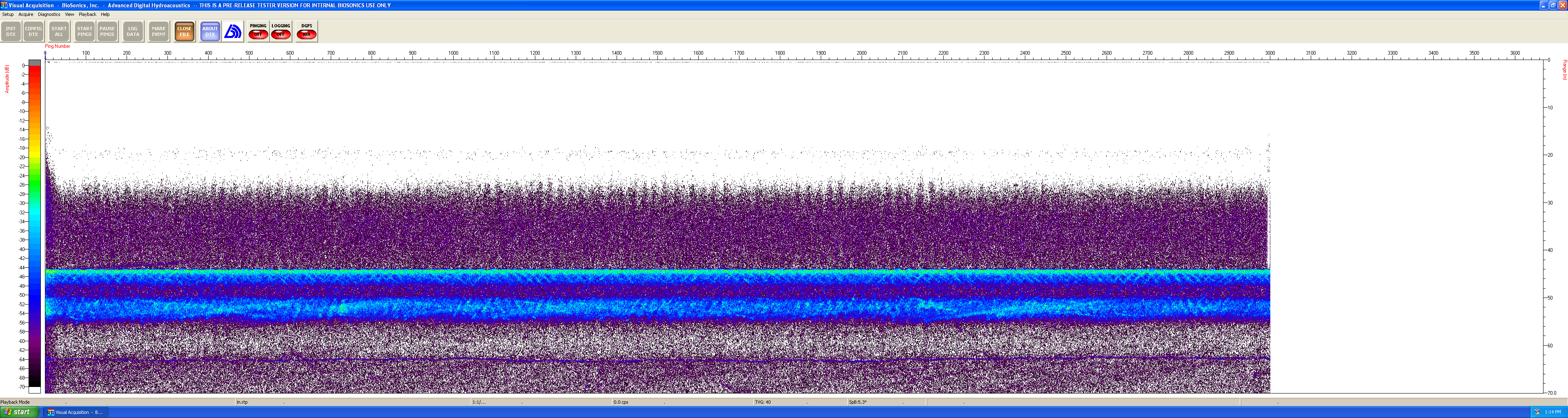This screenshot has height=418, width=1568.
Task: Toggle the LOGGING OFF indicator
Action: click(x=281, y=31)
